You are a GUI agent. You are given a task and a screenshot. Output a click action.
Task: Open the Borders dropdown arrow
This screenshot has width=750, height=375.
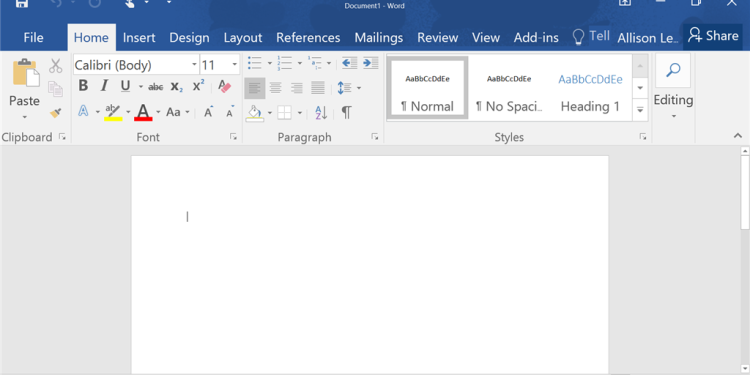pos(300,113)
